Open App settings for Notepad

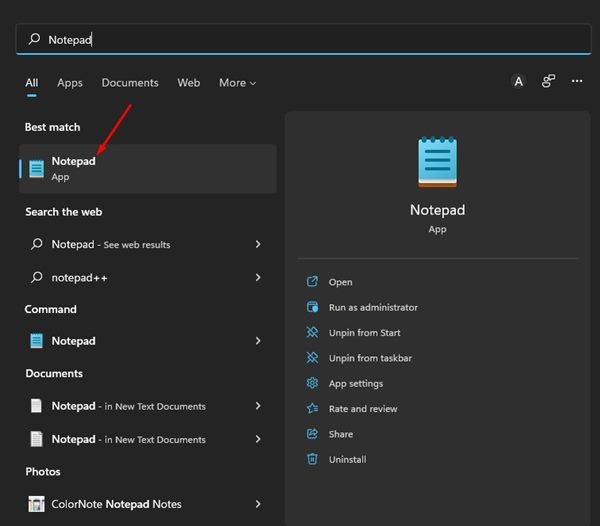(x=355, y=384)
